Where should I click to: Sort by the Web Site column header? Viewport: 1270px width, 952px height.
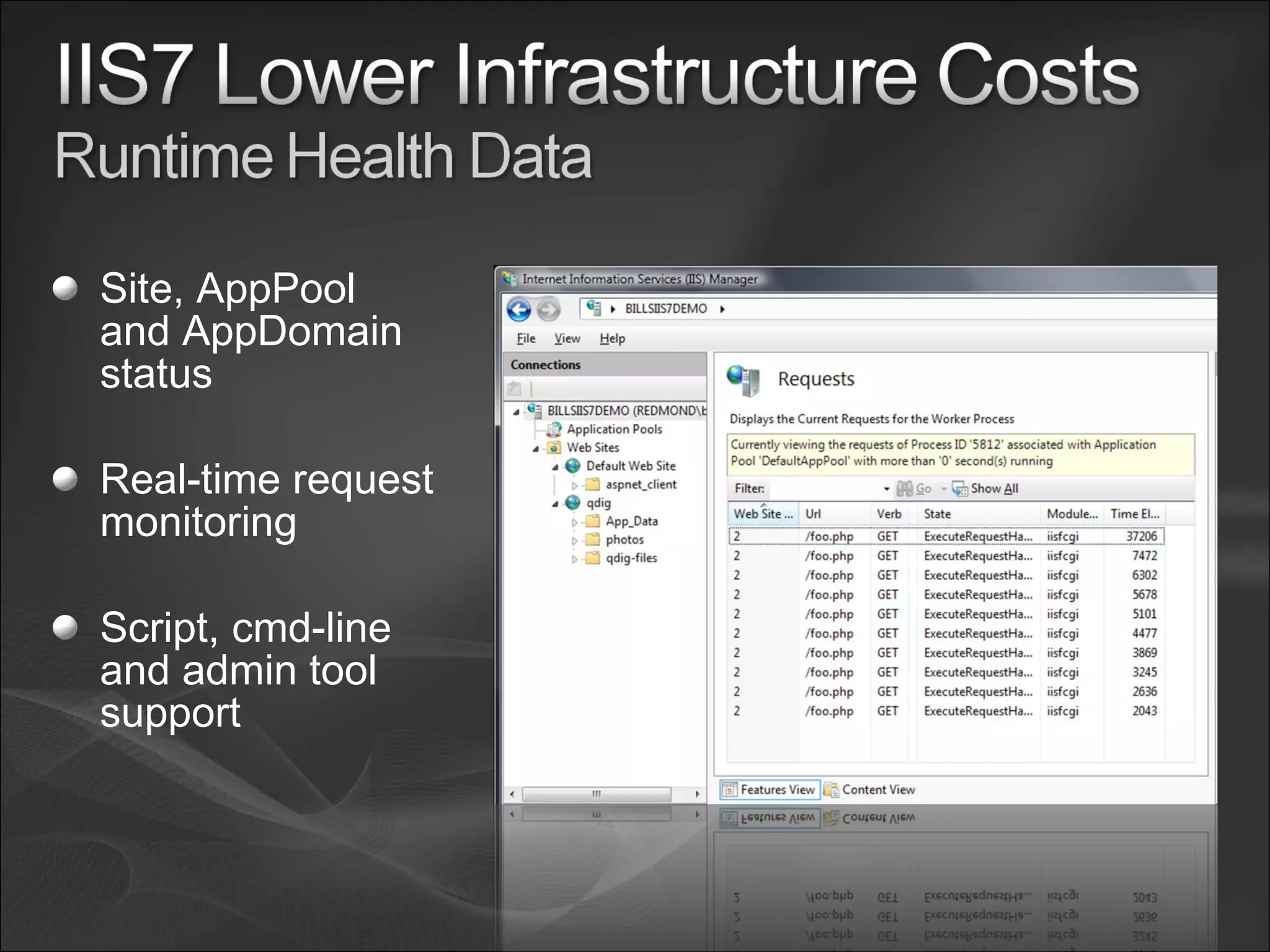tap(763, 514)
